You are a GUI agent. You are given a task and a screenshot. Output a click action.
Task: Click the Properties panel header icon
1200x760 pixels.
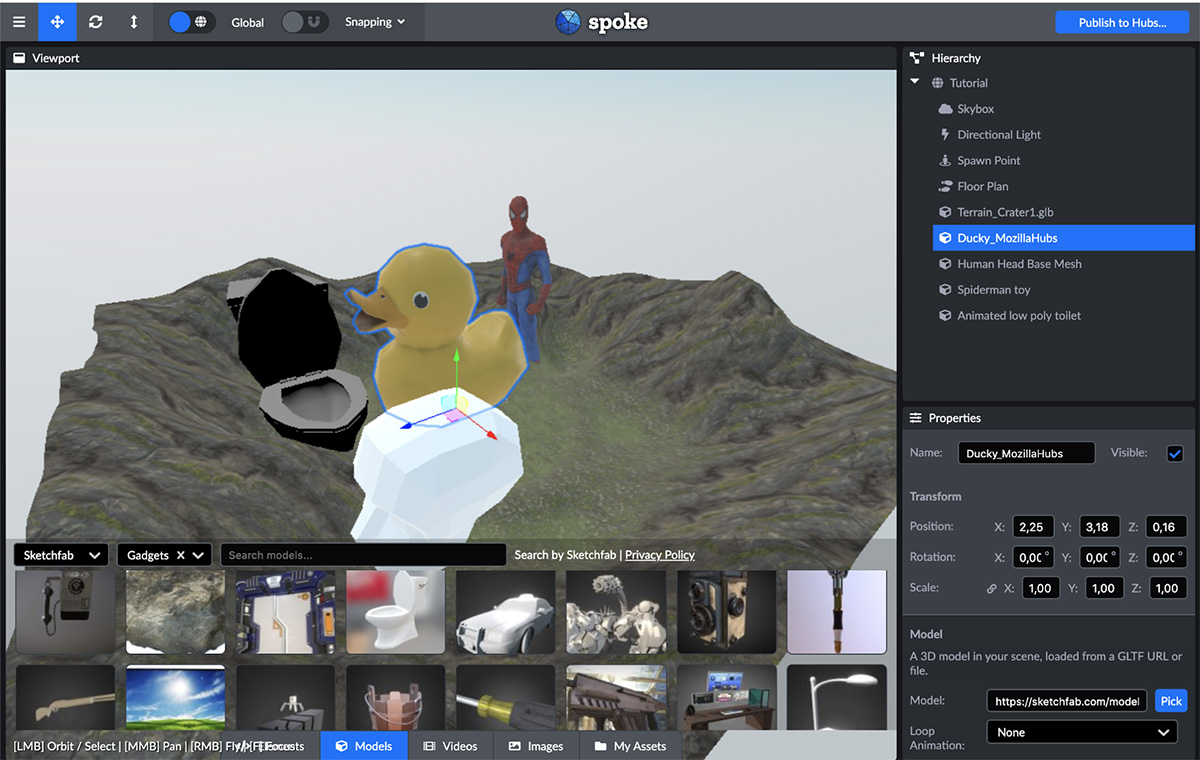click(915, 418)
